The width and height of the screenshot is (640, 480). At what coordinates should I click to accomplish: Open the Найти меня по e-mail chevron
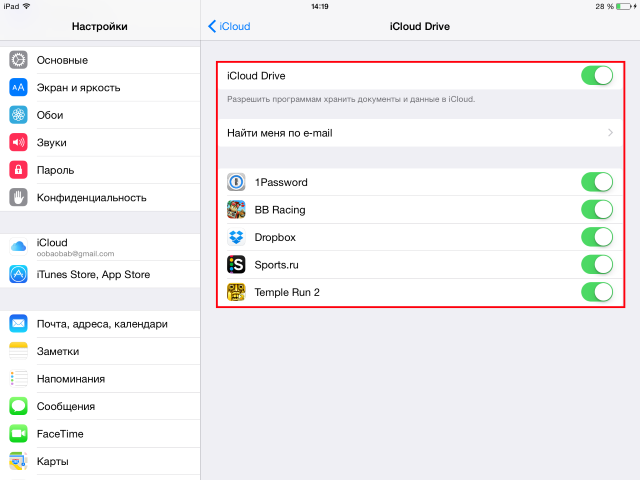point(610,133)
